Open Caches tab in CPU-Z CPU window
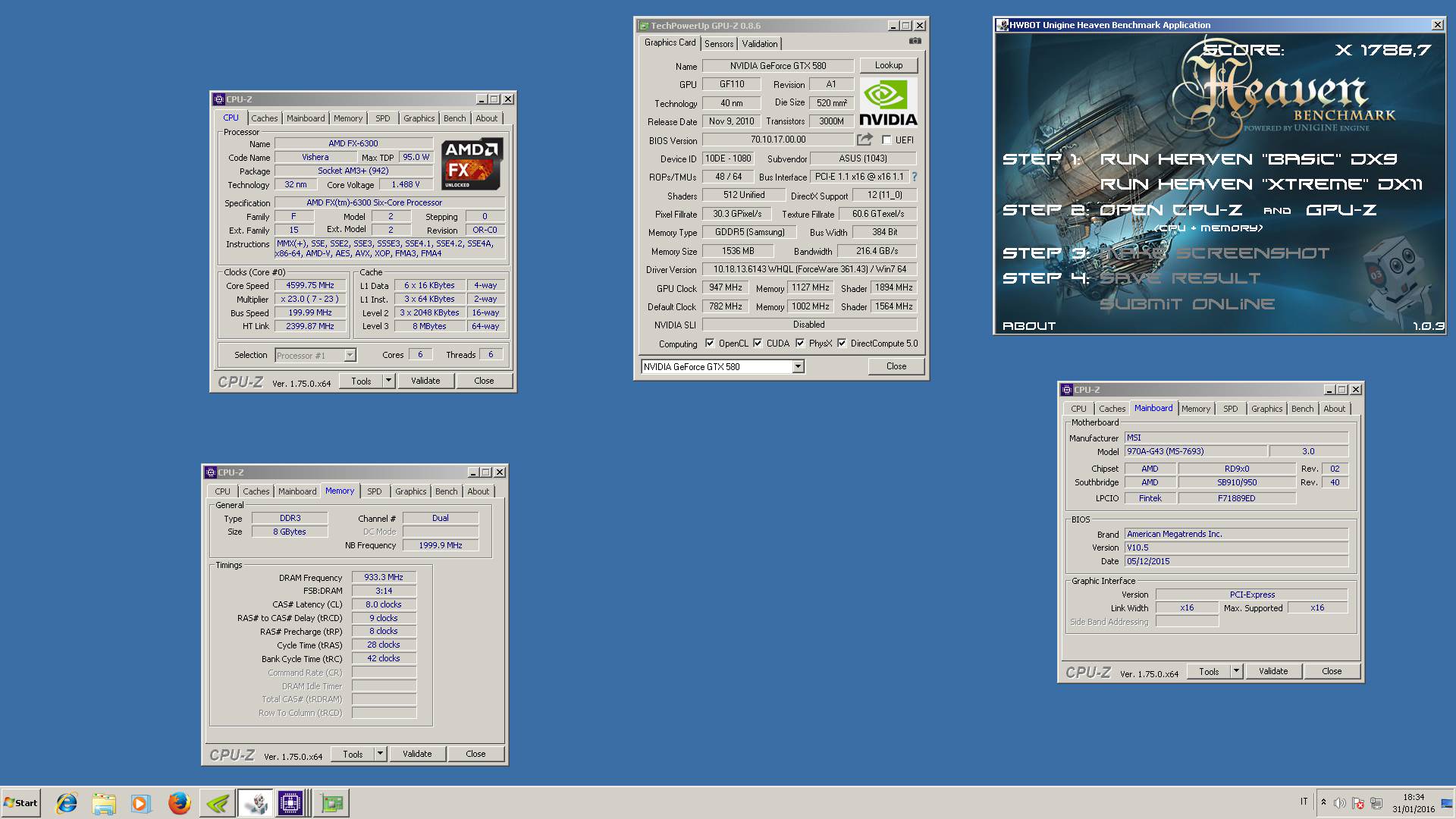The width and height of the screenshot is (1456, 819). click(265, 118)
